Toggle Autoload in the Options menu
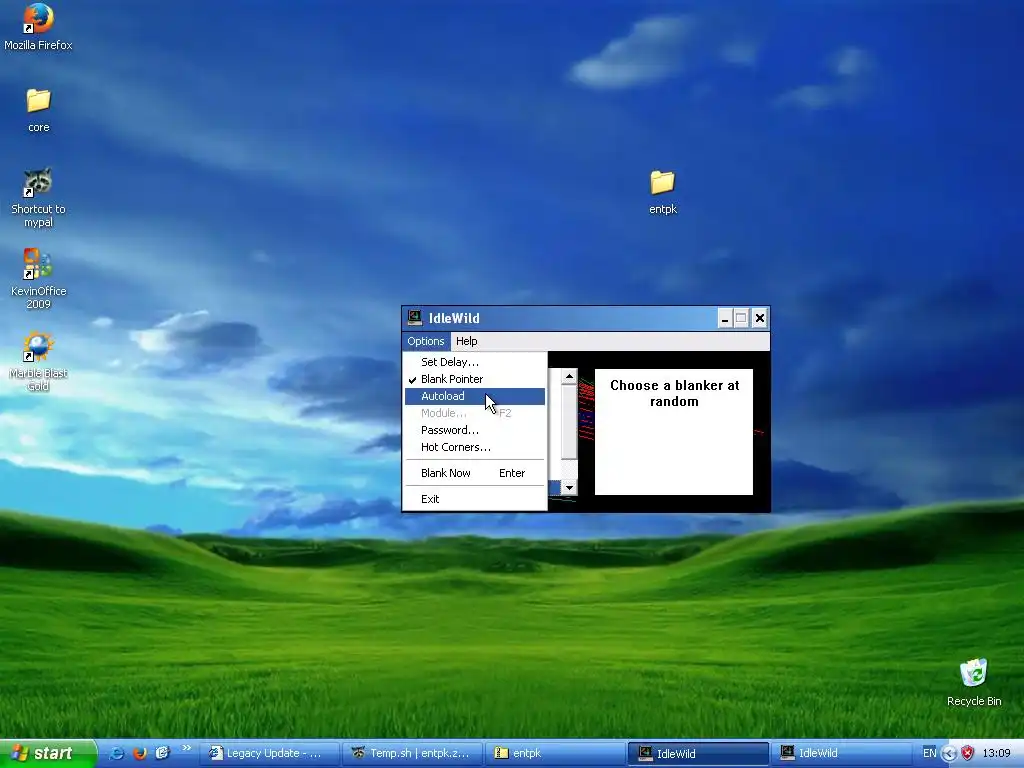This screenshot has width=1024, height=768. (x=475, y=396)
